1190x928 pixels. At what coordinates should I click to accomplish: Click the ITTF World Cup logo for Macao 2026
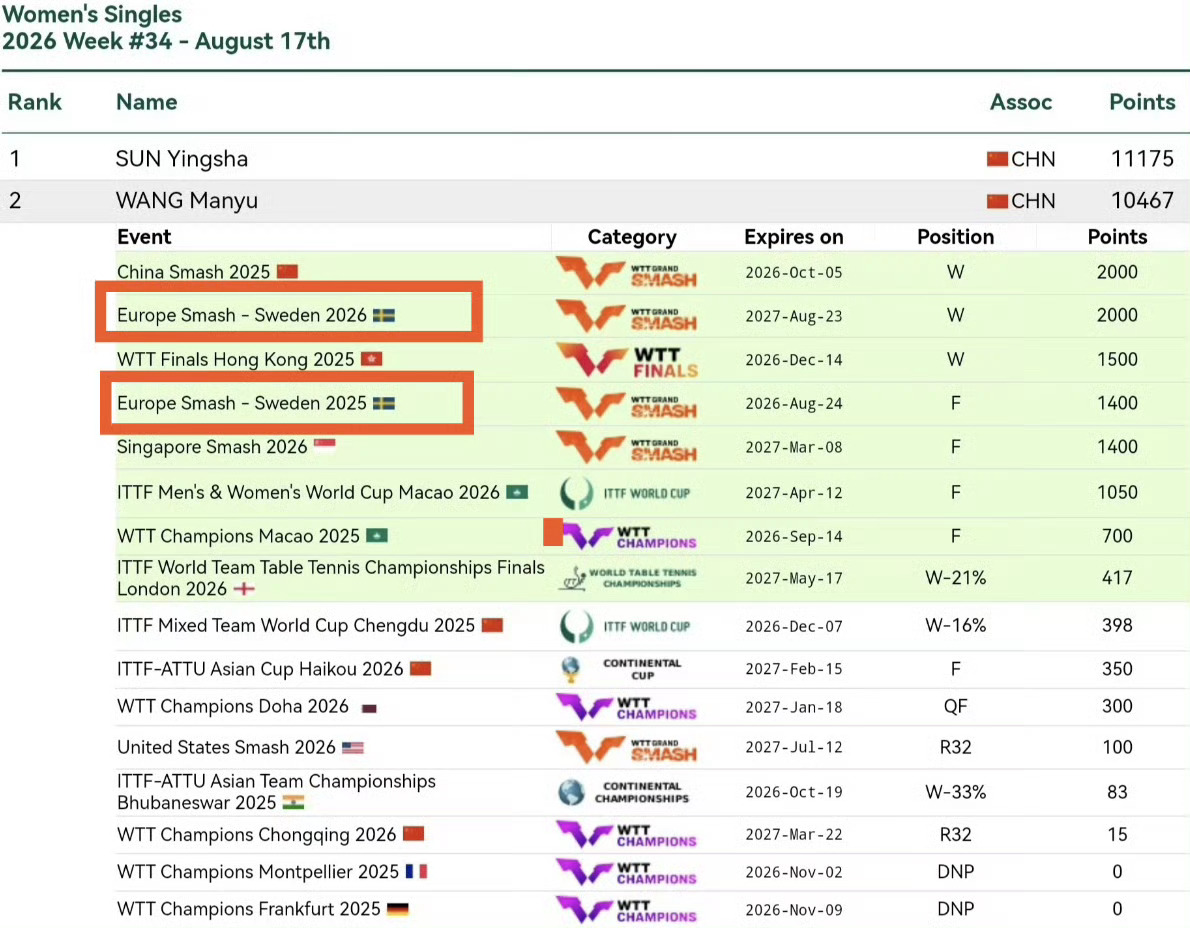pyautogui.click(x=625, y=493)
